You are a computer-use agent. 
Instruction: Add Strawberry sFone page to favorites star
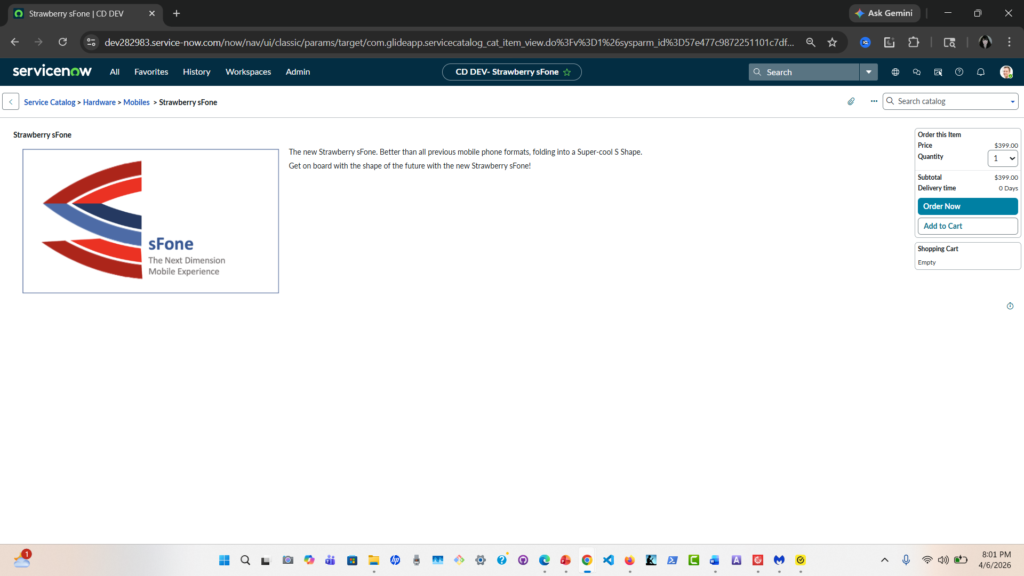567,72
